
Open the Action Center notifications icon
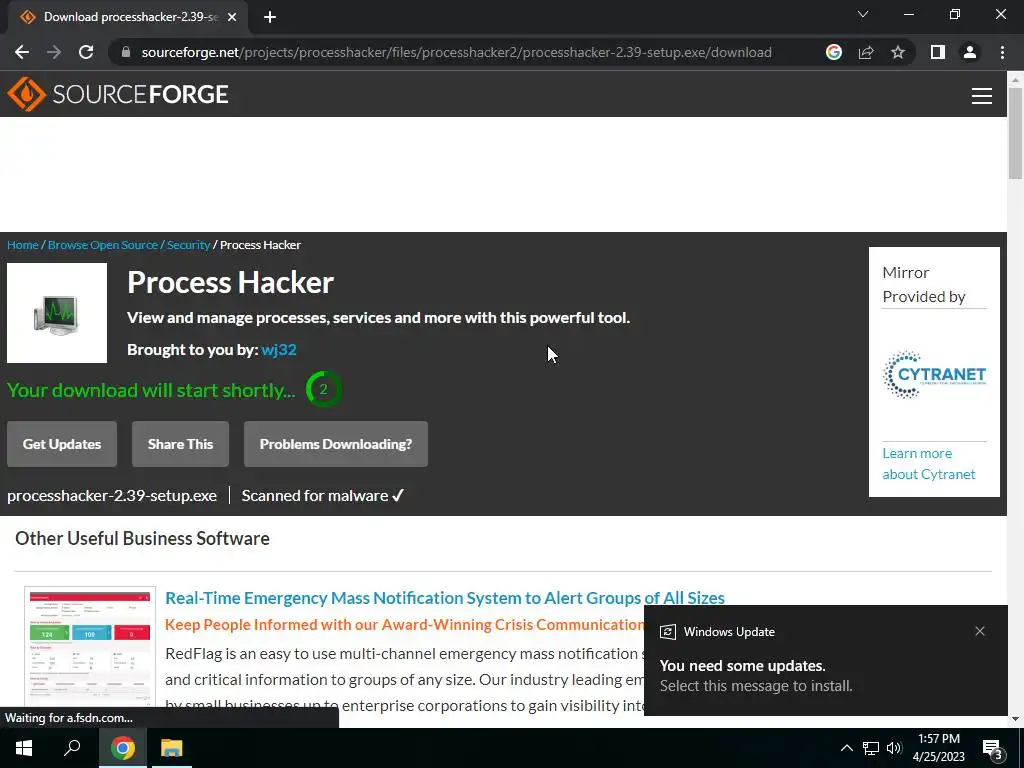[x=993, y=748]
